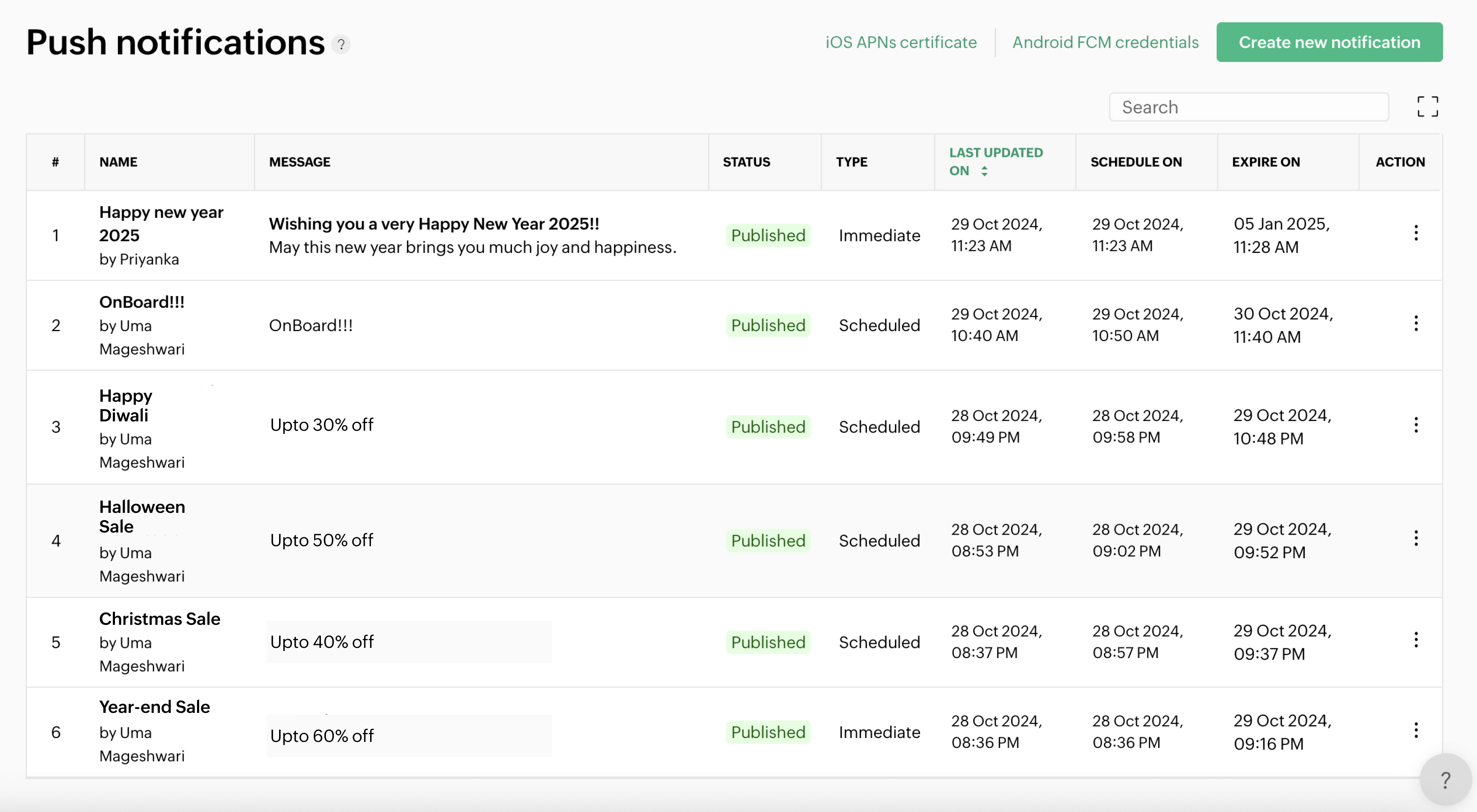Click Create new notification button
This screenshot has height=812, width=1477.
(1329, 42)
